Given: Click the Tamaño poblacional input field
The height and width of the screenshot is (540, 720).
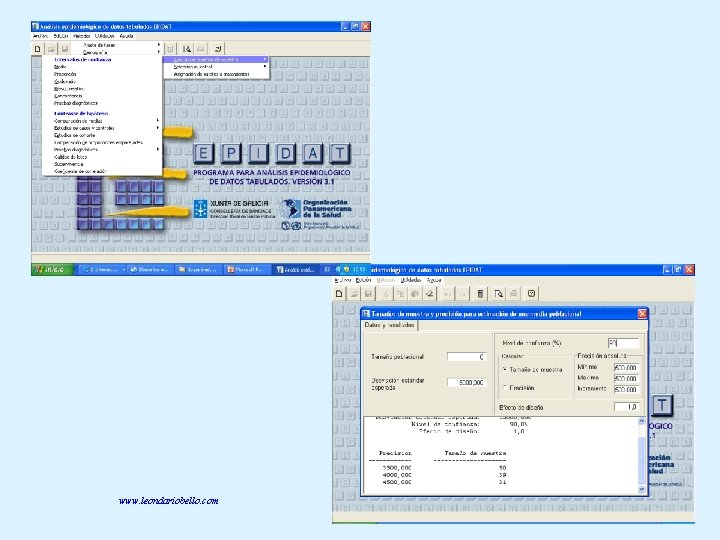Looking at the screenshot, I should (467, 357).
